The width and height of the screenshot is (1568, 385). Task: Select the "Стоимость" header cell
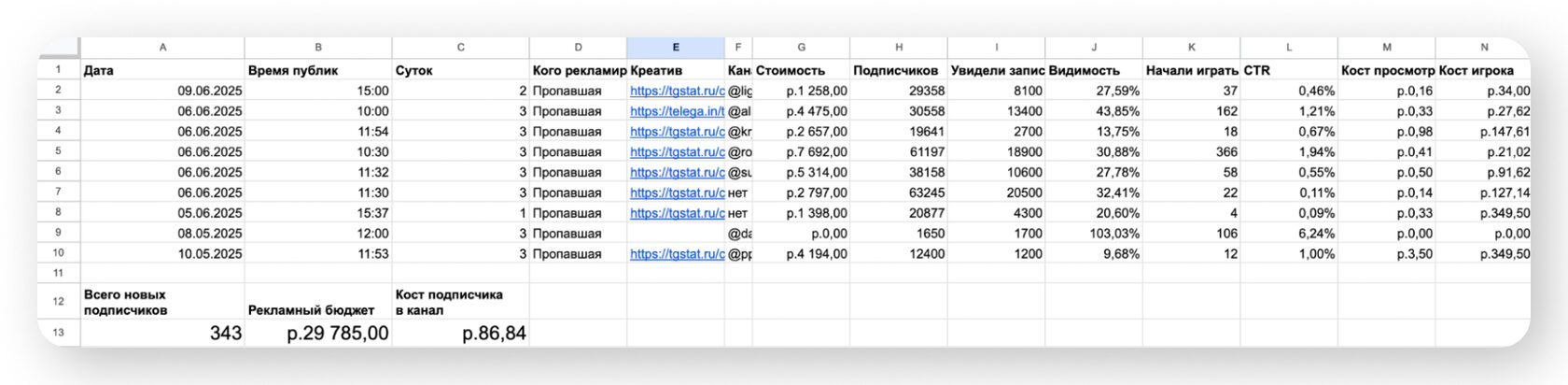click(x=801, y=70)
